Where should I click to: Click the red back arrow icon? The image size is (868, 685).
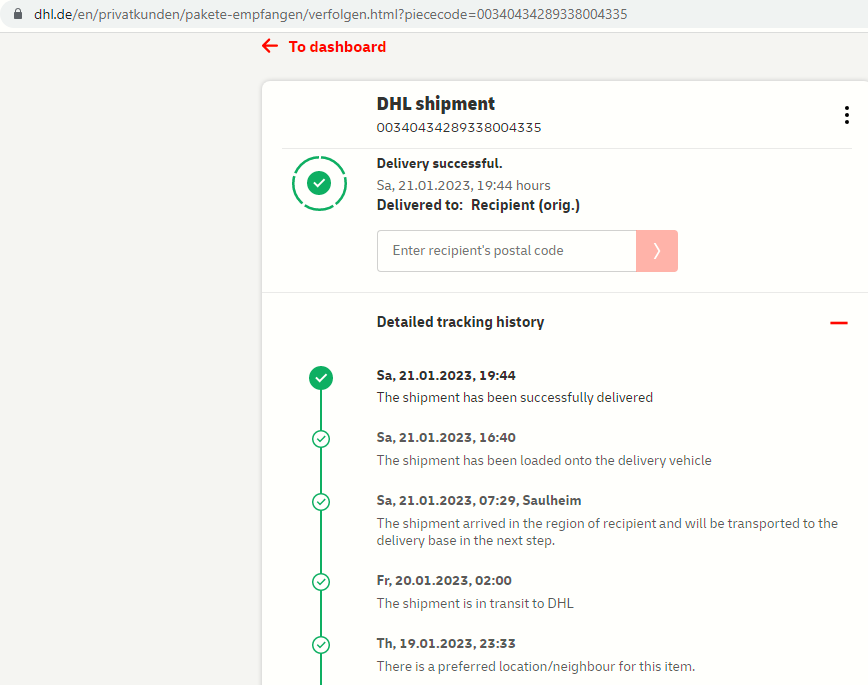coord(269,46)
